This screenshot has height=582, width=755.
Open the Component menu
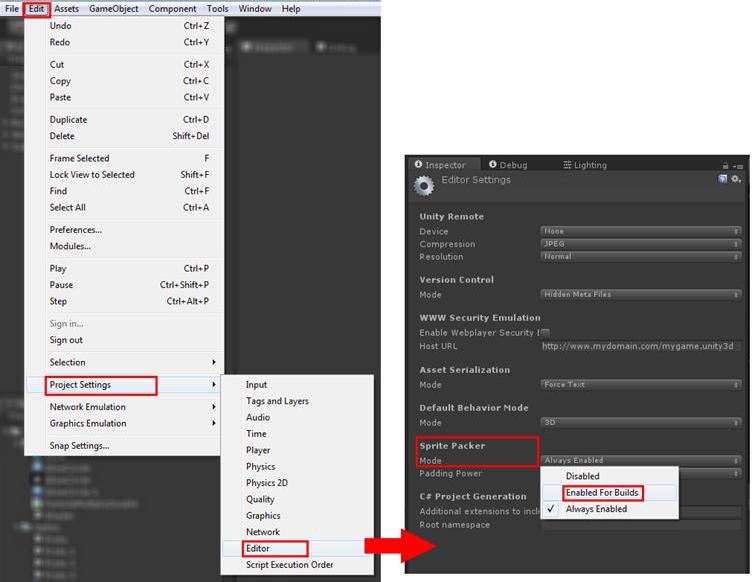tap(172, 9)
